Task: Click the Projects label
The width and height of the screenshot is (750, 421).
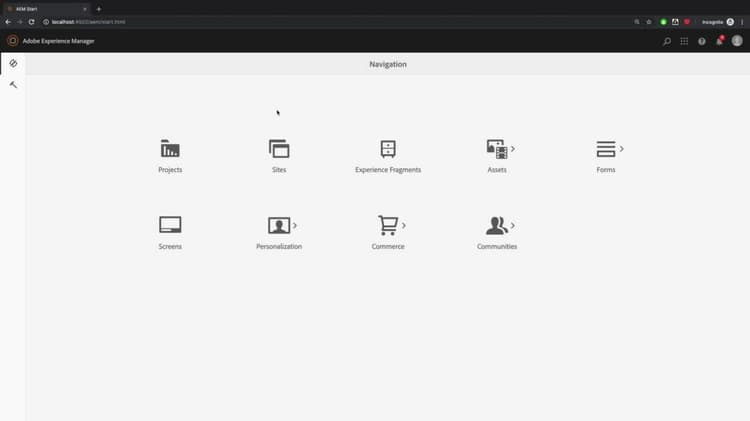Action: (x=170, y=170)
